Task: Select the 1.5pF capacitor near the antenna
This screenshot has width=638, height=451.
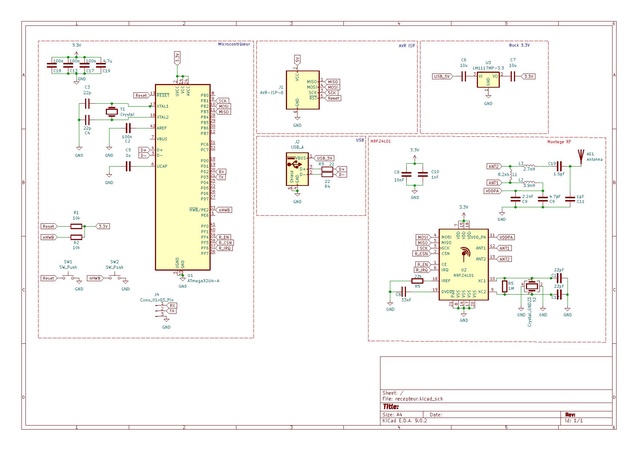Action: point(559,166)
